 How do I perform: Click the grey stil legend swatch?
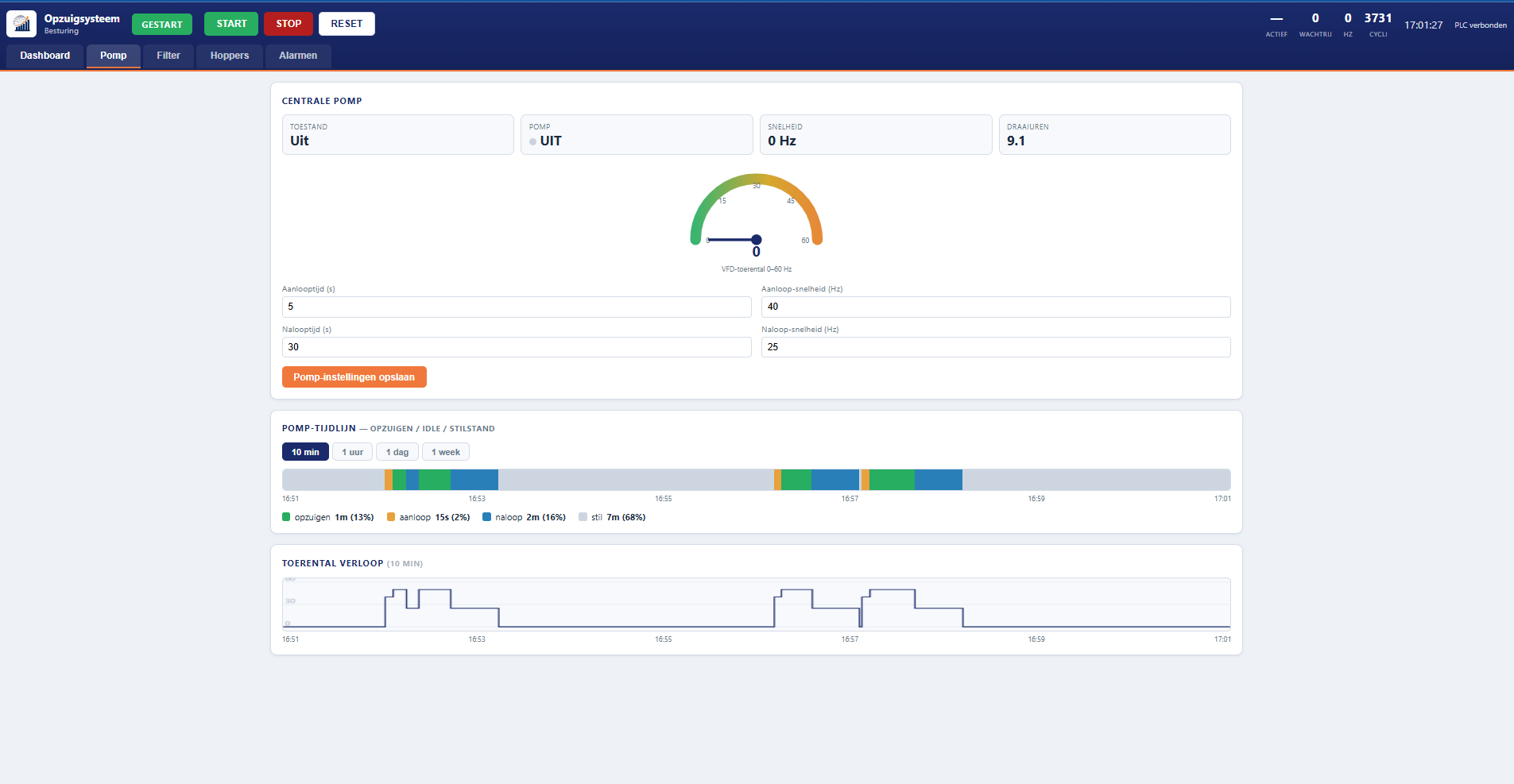[x=583, y=517]
